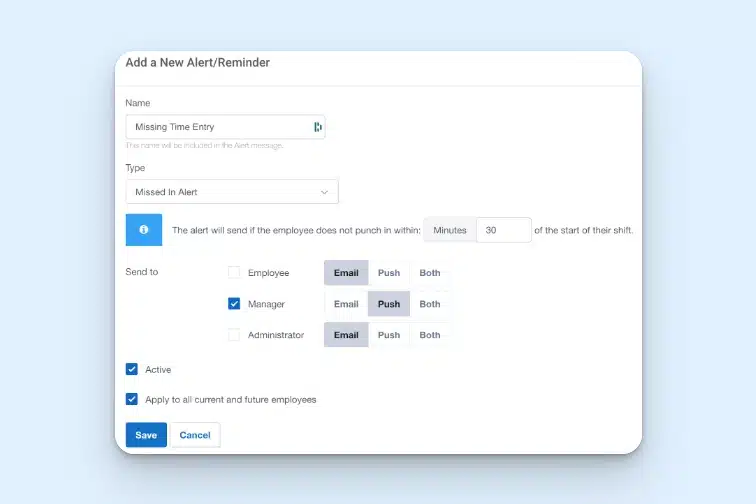Image resolution: width=756 pixels, height=504 pixels.
Task: Click the green icon inside Name field
Action: pyautogui.click(x=317, y=127)
